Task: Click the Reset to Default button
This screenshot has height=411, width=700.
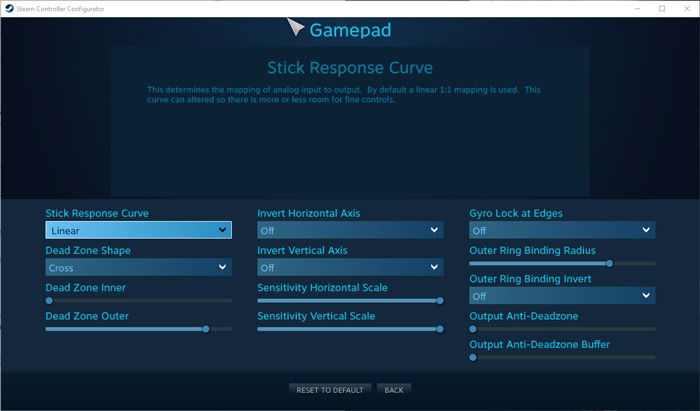Action: [x=330, y=390]
